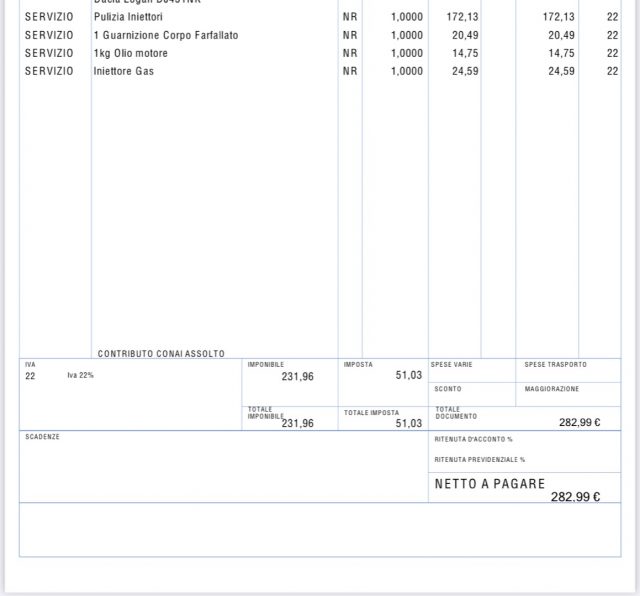Select the 'Iva 22%' description text

click(x=80, y=375)
